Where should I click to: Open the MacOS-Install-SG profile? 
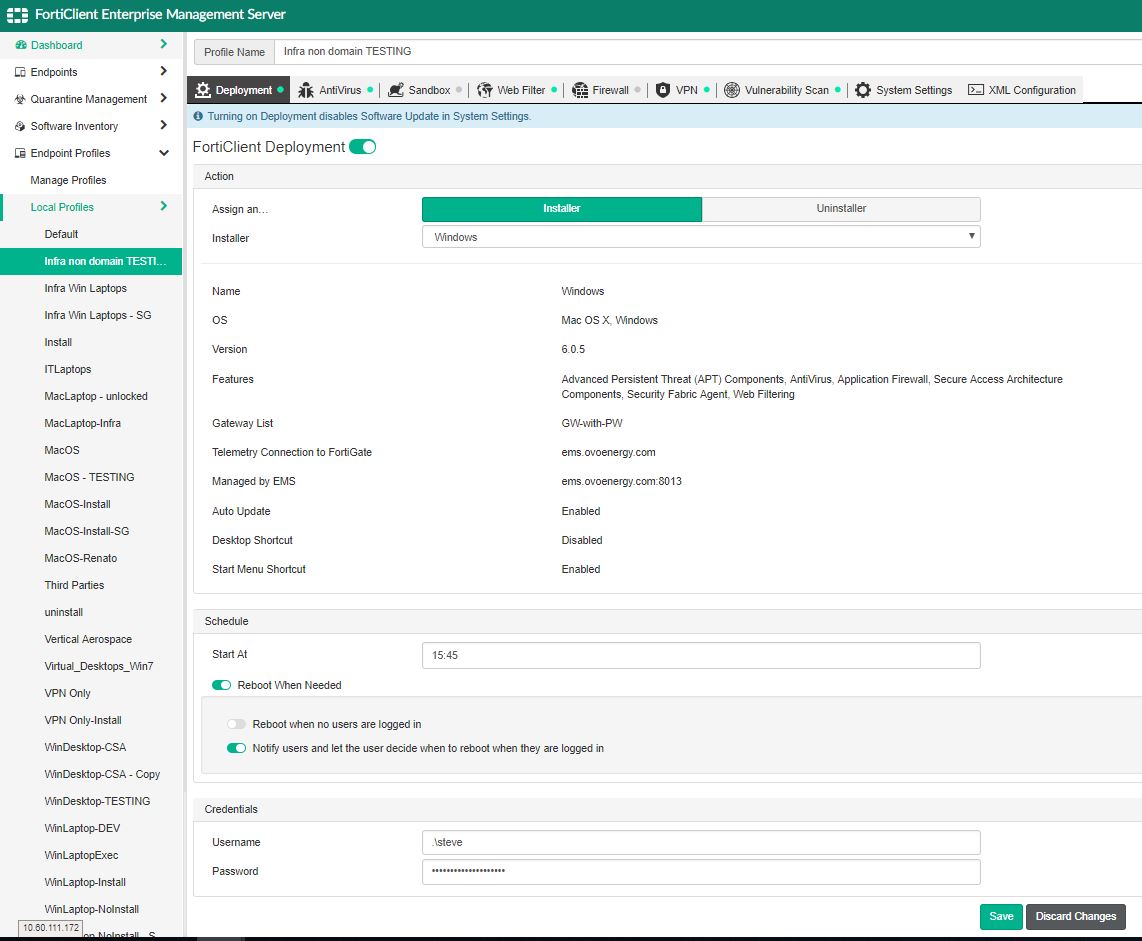[87, 531]
